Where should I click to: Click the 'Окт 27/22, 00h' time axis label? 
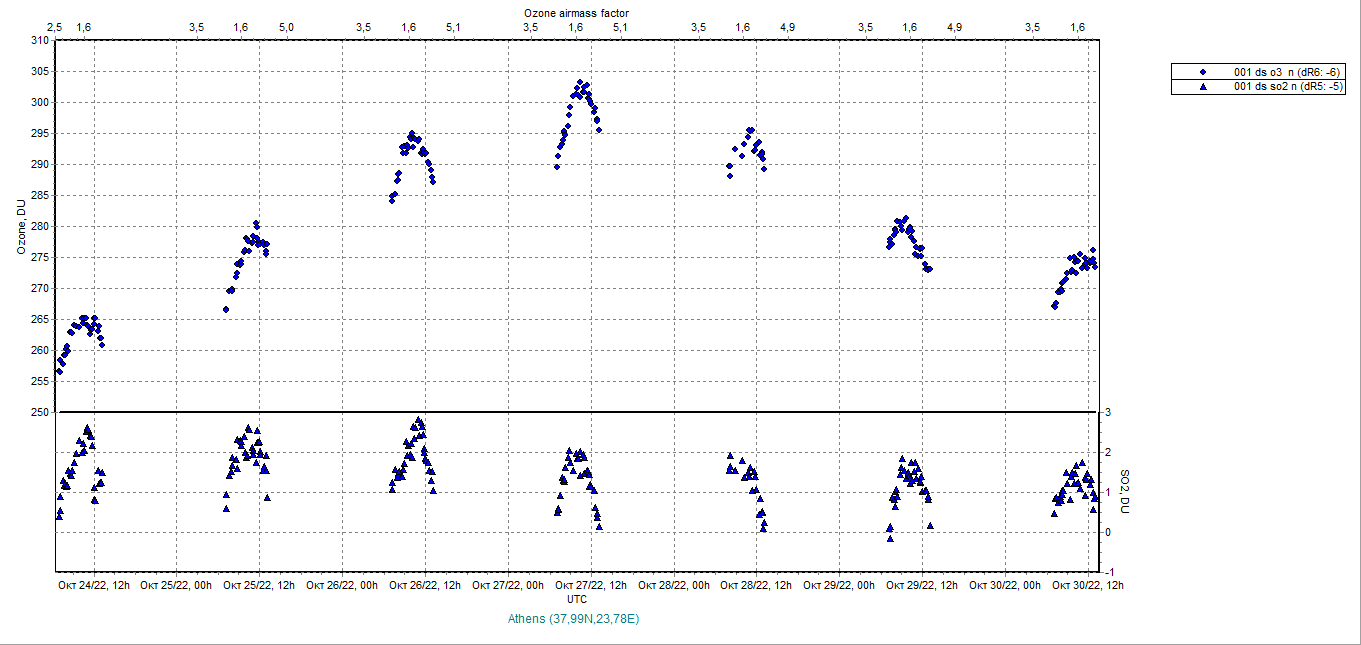click(508, 585)
